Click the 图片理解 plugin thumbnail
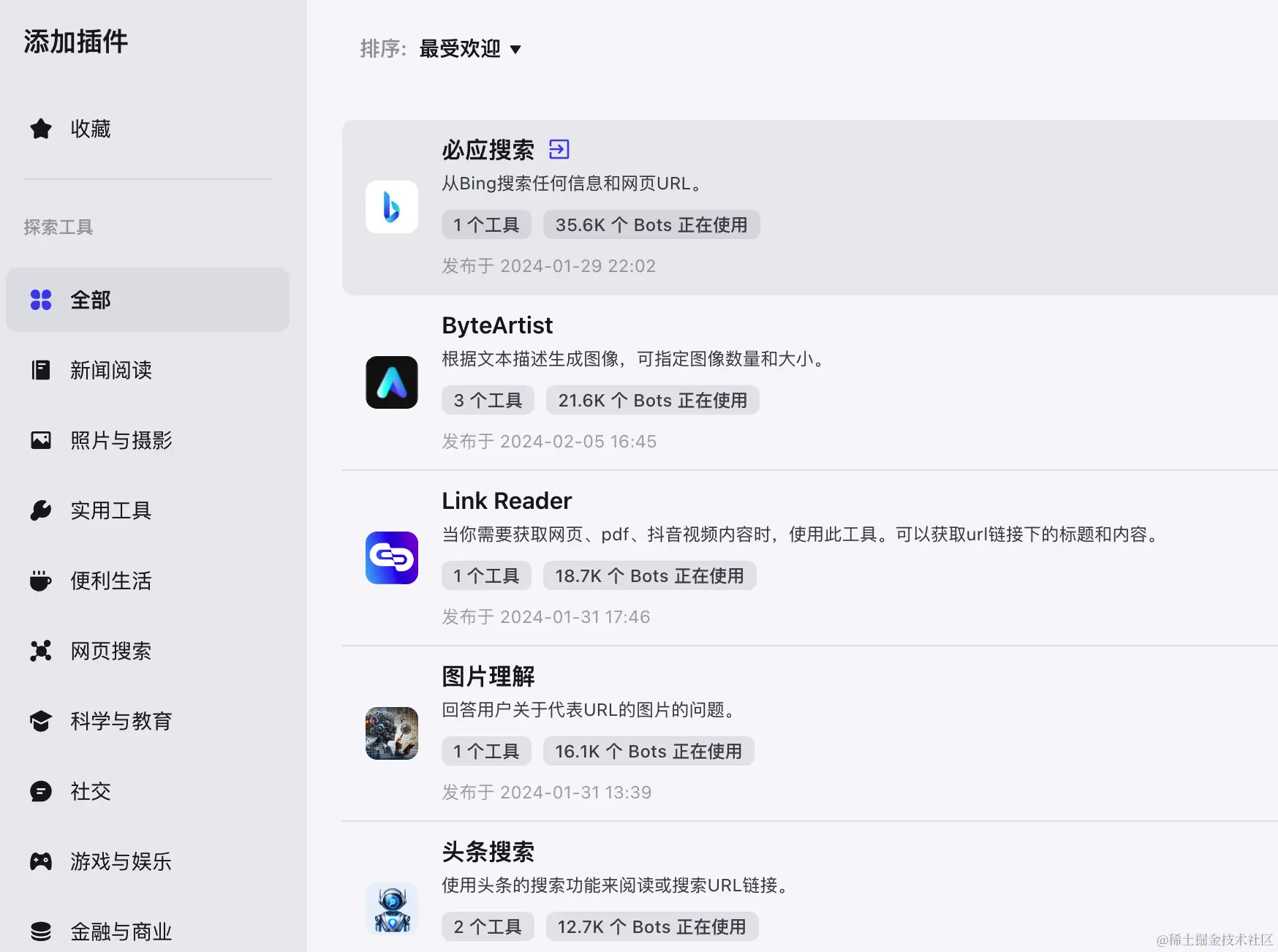The width and height of the screenshot is (1278, 952). click(x=392, y=733)
